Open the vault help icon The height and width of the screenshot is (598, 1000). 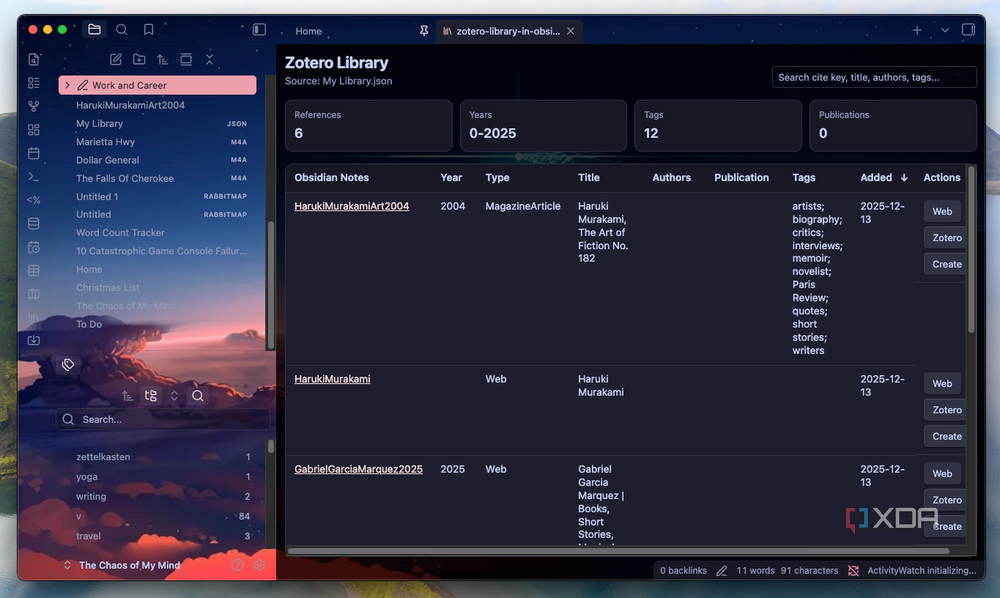pyautogui.click(x=237, y=565)
